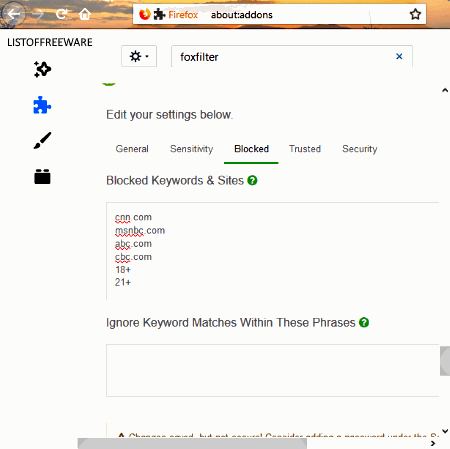Select the Blocked tab
The height and width of the screenshot is (449, 450).
[x=251, y=149]
